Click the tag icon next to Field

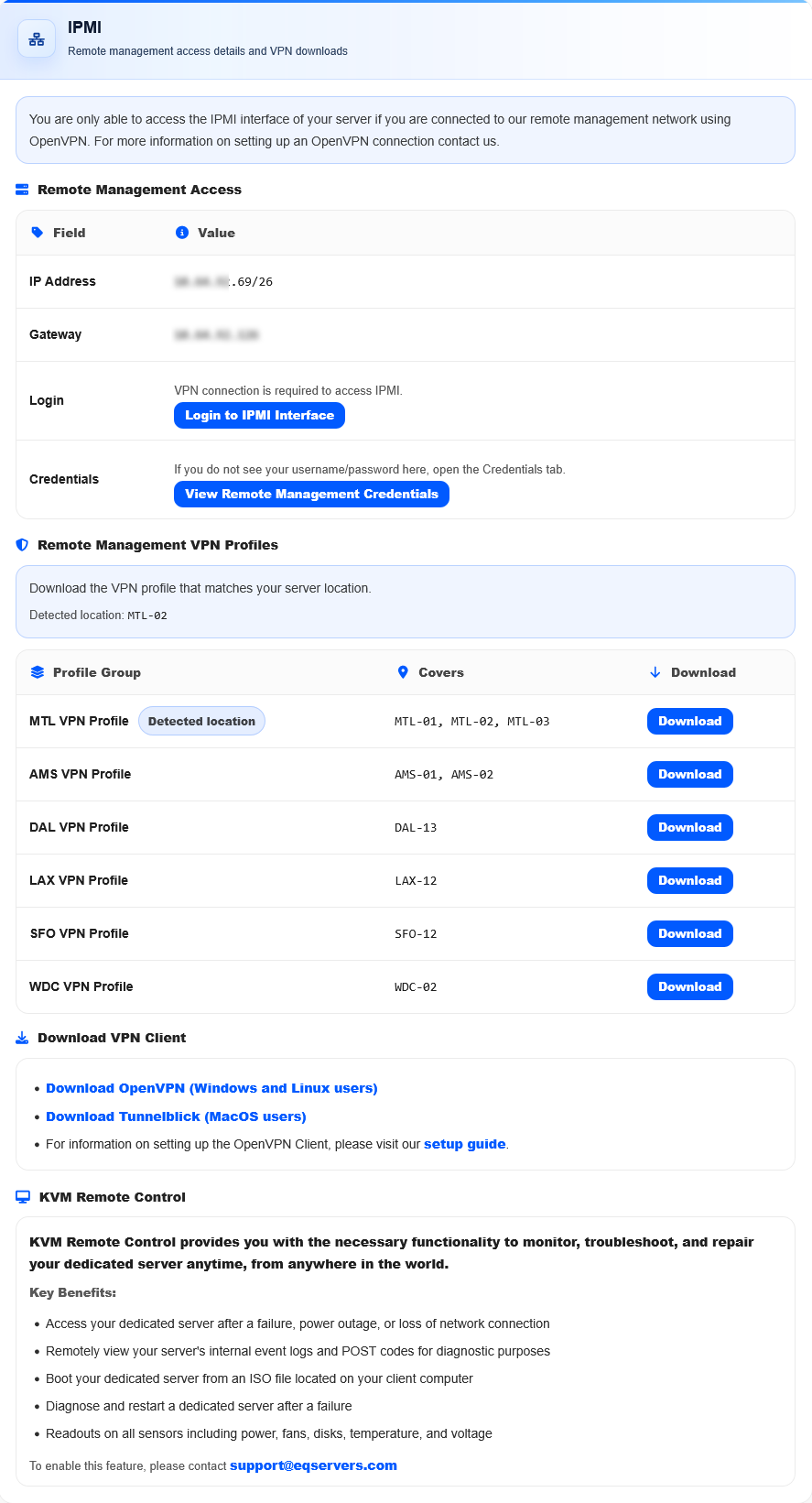point(38,233)
